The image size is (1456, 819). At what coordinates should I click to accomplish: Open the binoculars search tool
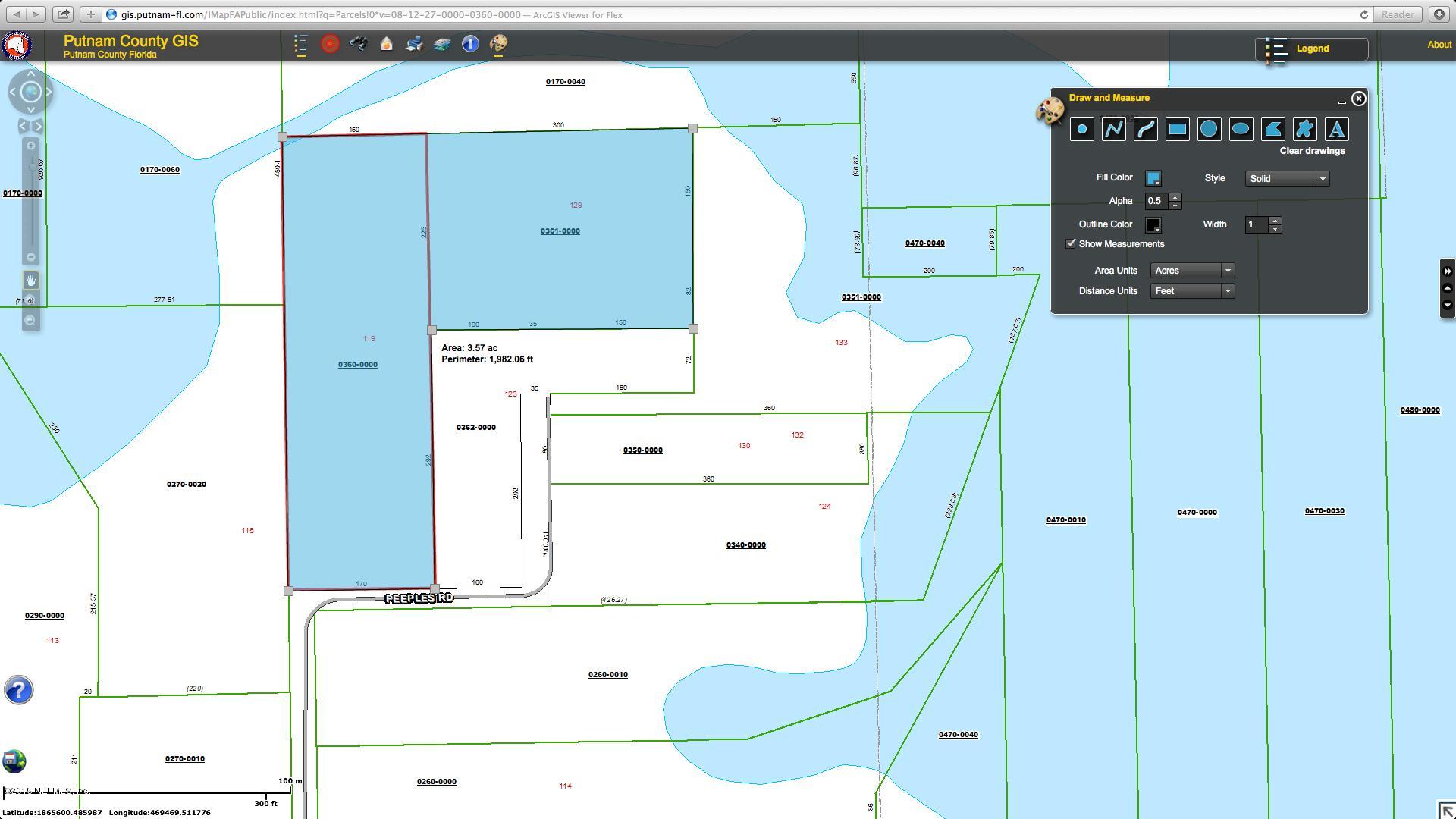(358, 44)
